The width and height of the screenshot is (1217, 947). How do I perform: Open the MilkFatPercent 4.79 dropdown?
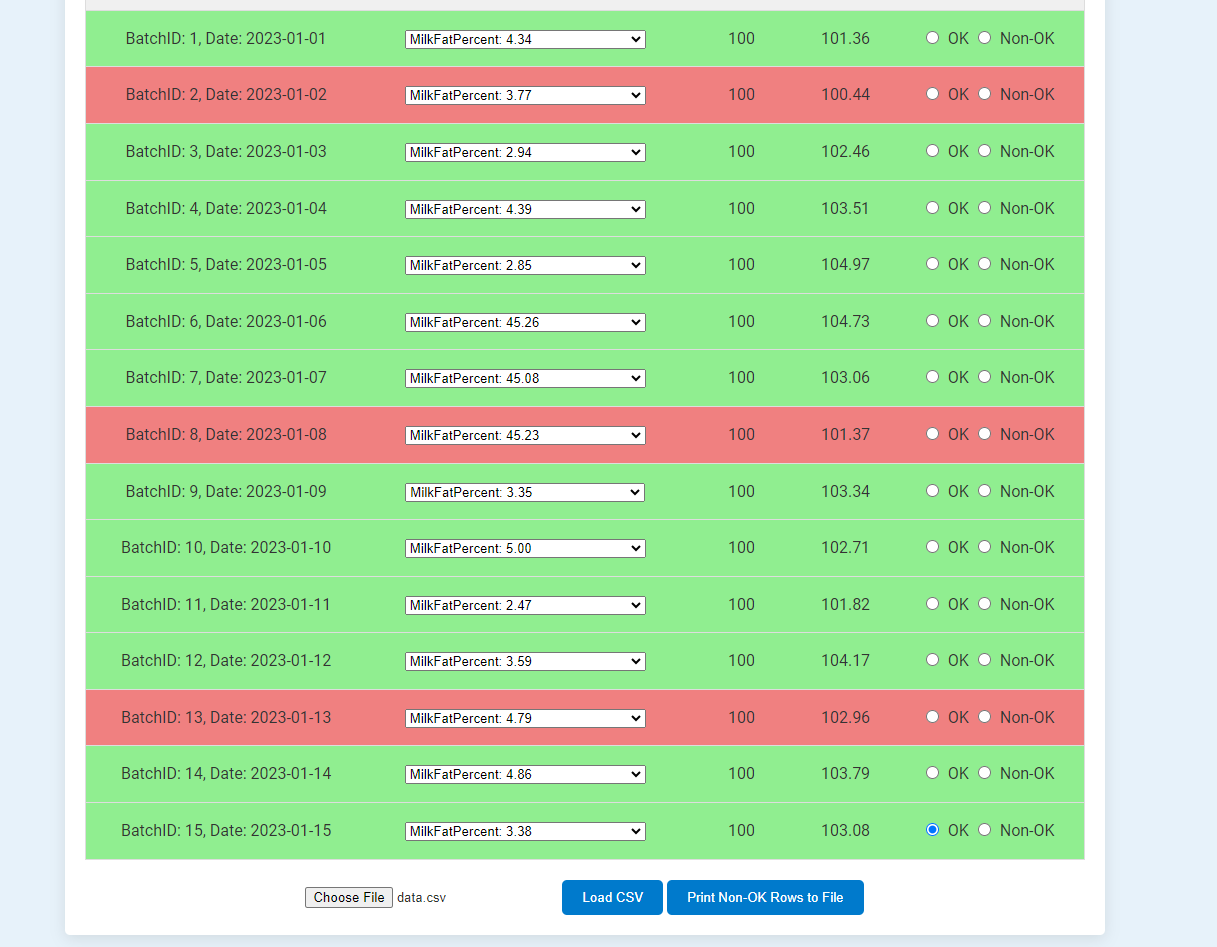click(525, 718)
